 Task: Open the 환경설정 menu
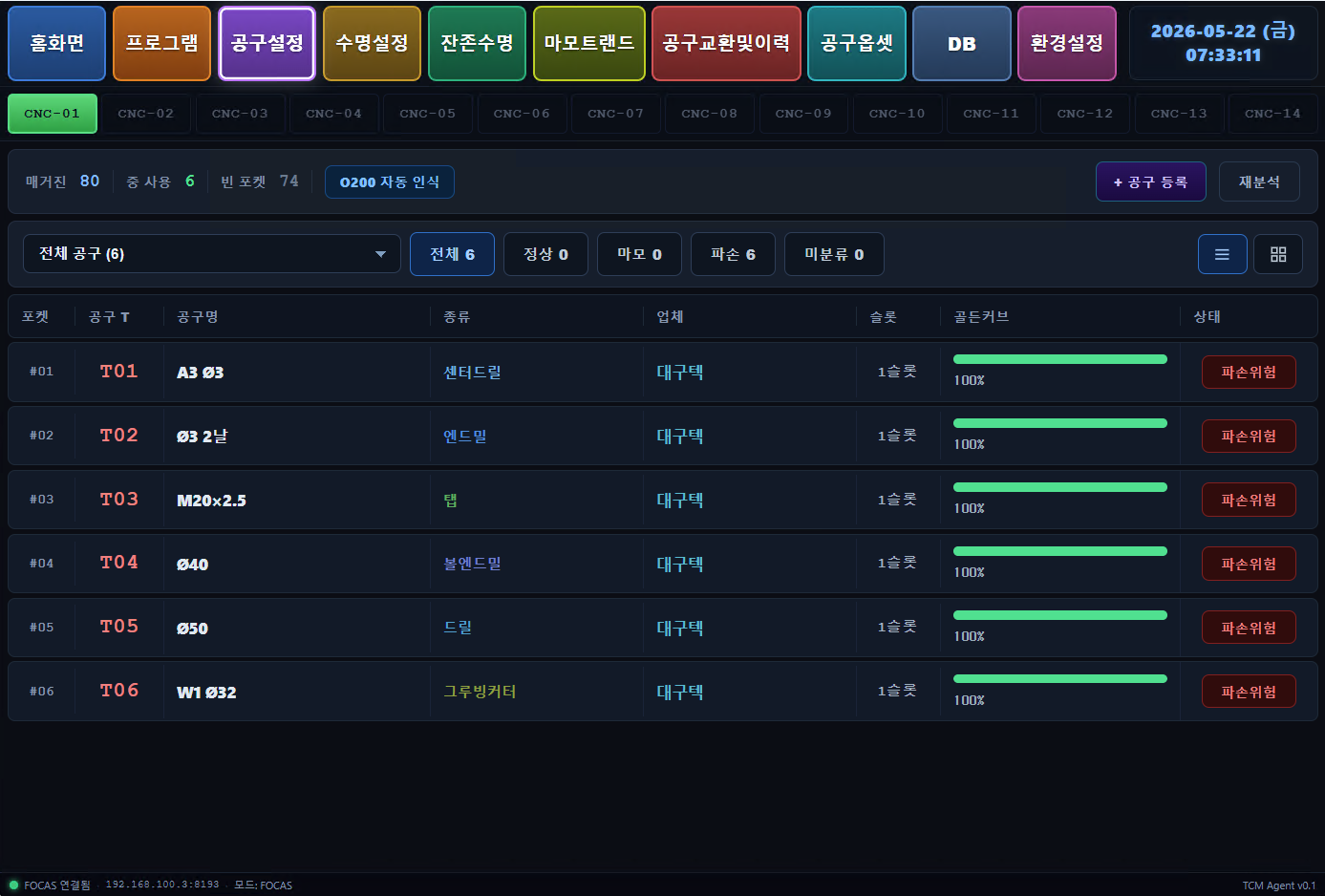tap(1067, 43)
